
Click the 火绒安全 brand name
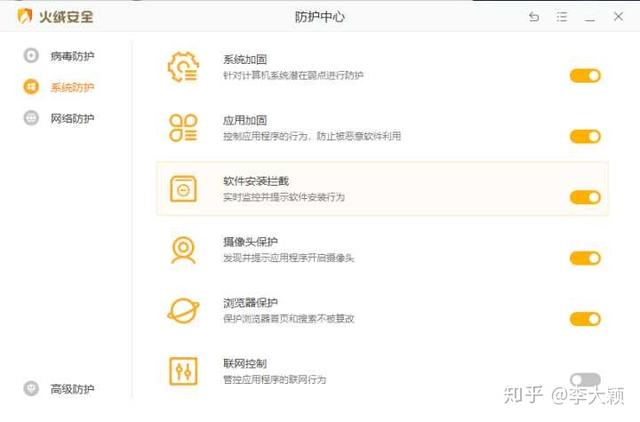(x=67, y=17)
